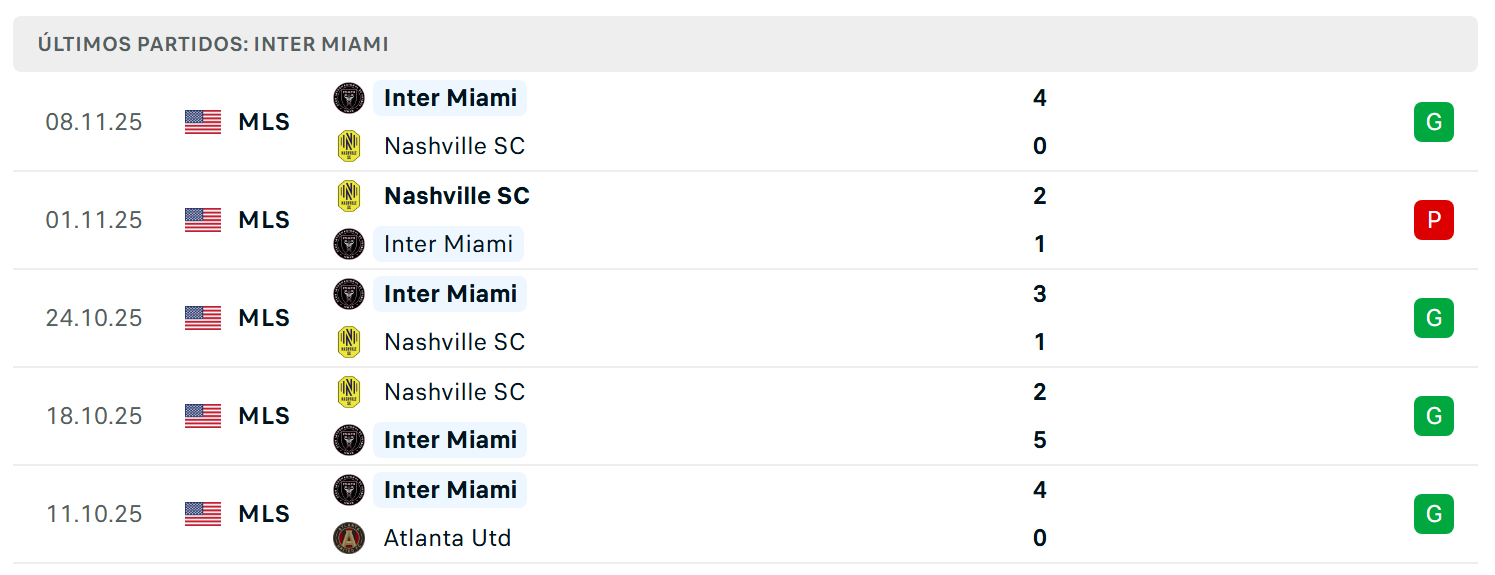Screen dimensions: 1495x575
Task: Click the red P result badge
Action: point(1433,220)
